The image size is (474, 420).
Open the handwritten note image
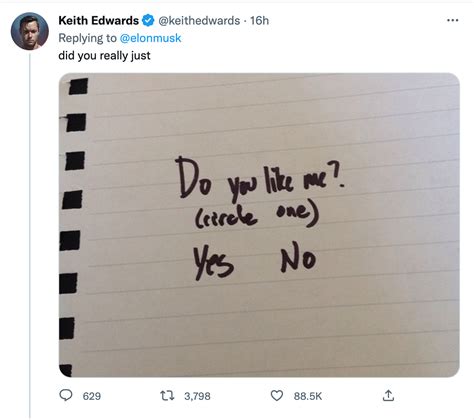pos(259,225)
